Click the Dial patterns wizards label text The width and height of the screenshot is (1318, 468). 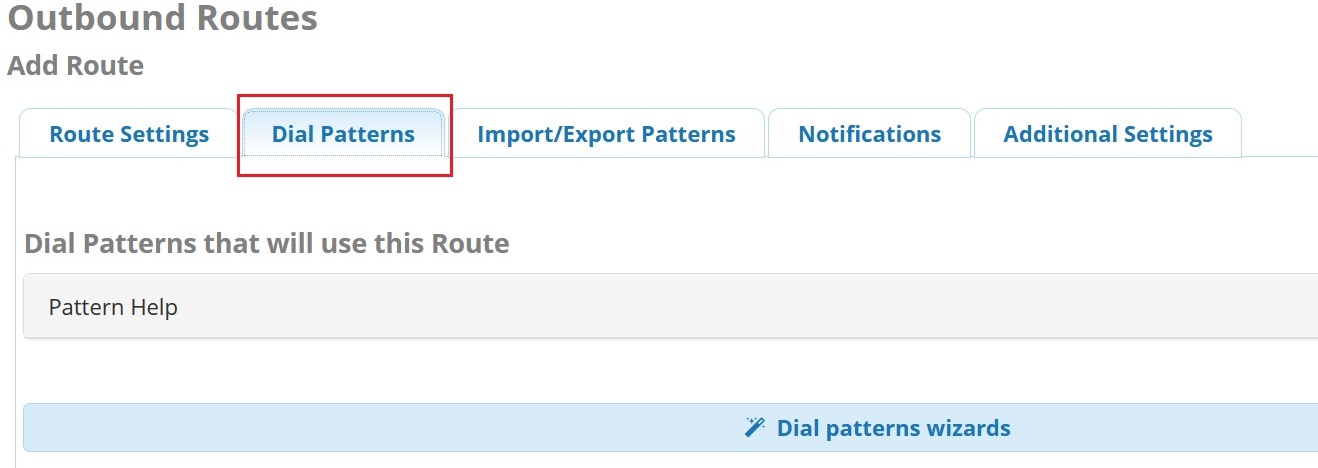pyautogui.click(x=893, y=428)
